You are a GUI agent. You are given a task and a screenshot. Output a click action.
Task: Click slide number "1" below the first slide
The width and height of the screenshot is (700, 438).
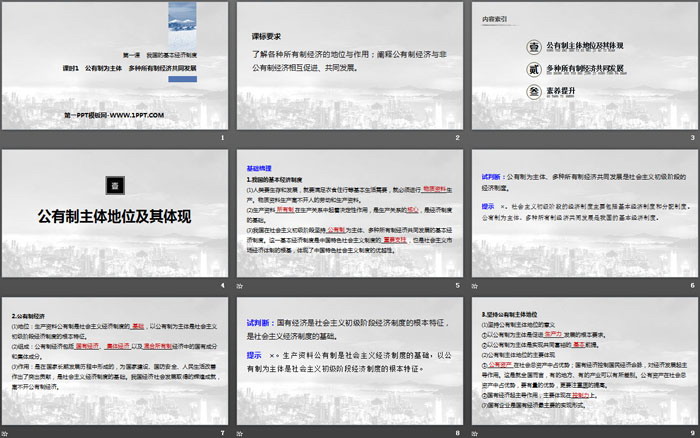tap(222, 138)
